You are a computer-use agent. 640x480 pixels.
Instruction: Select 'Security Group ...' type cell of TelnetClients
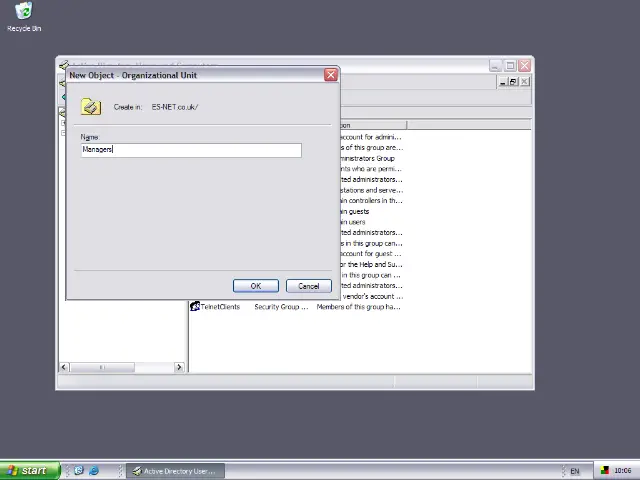281,307
